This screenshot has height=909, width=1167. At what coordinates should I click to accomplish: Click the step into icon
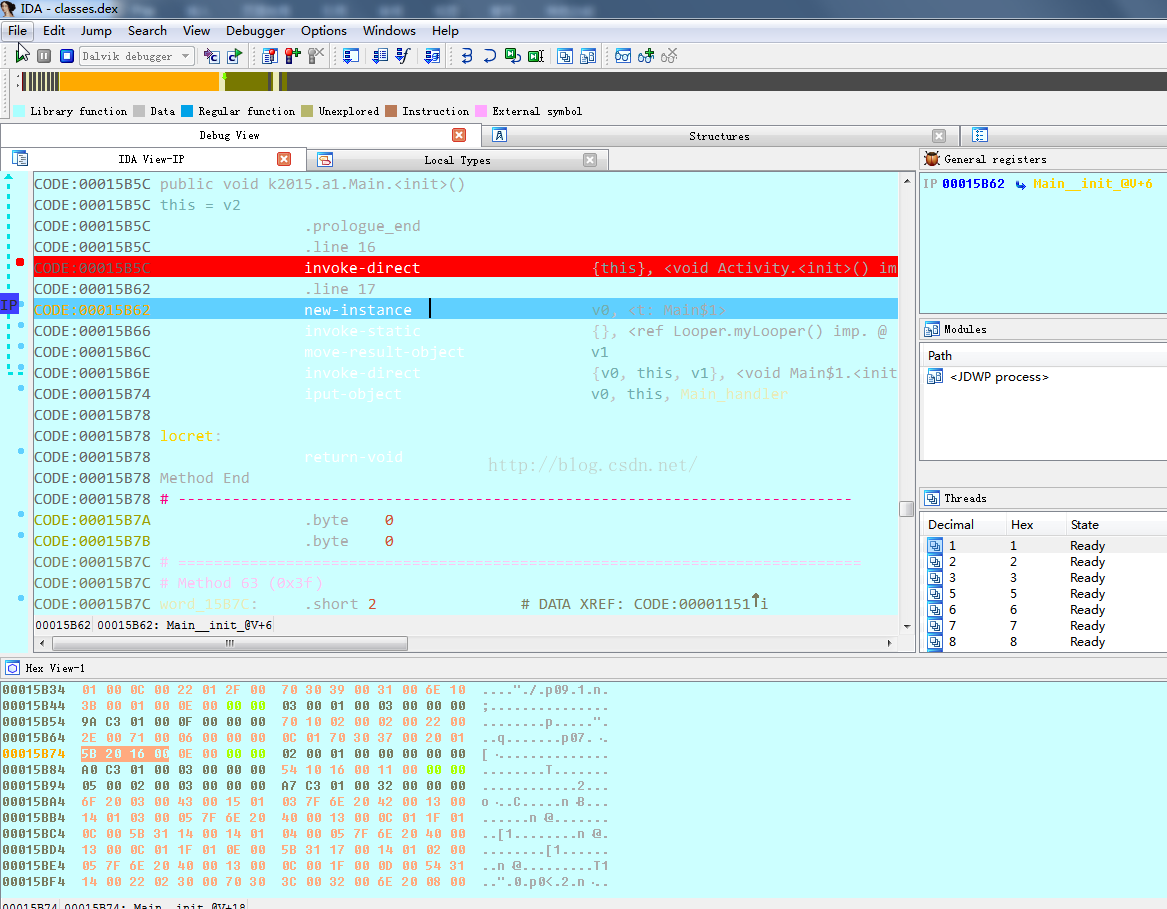(467, 56)
